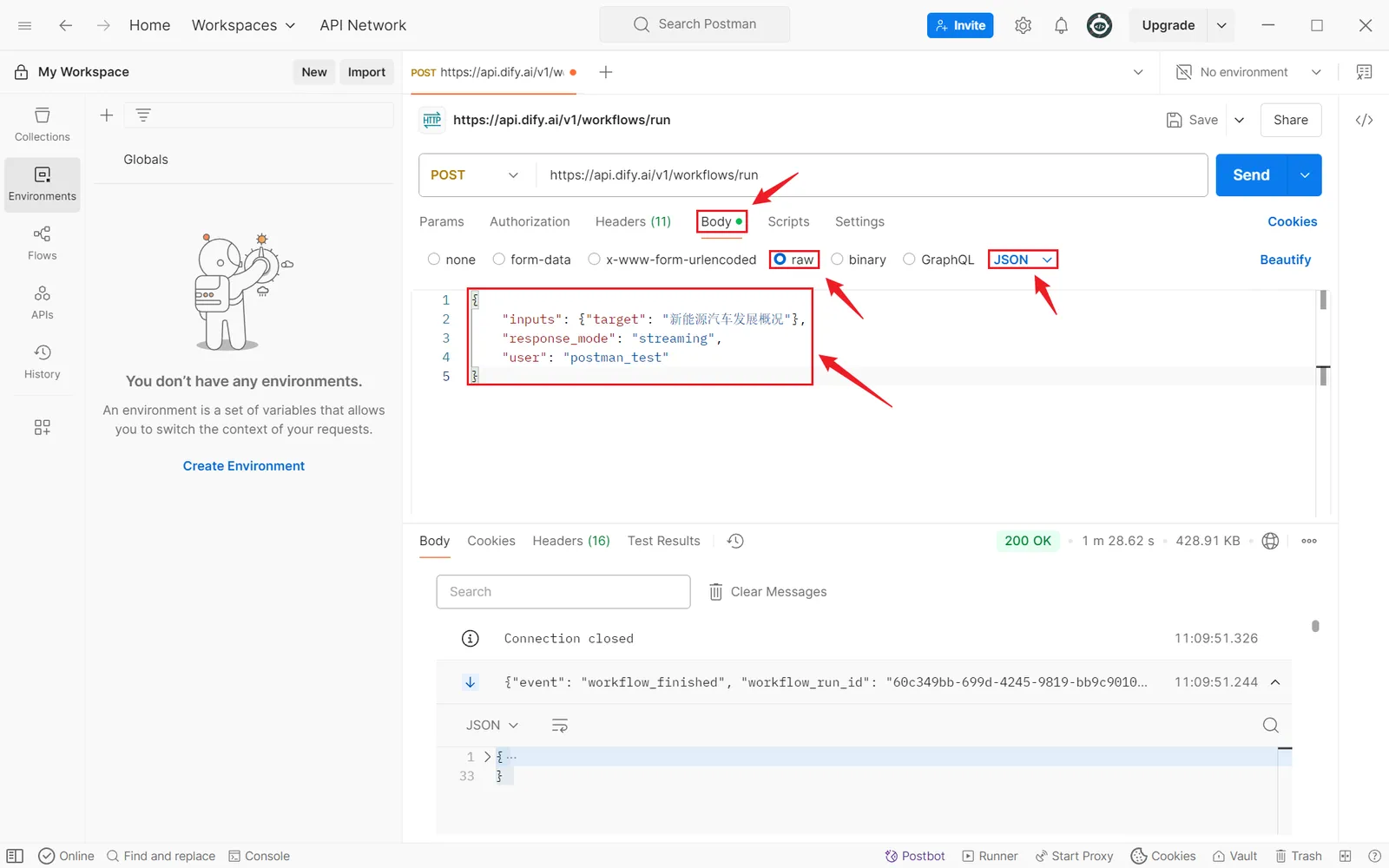Image resolution: width=1389 pixels, height=868 pixels.
Task: Switch to the Scripts tab
Action: [x=788, y=221]
